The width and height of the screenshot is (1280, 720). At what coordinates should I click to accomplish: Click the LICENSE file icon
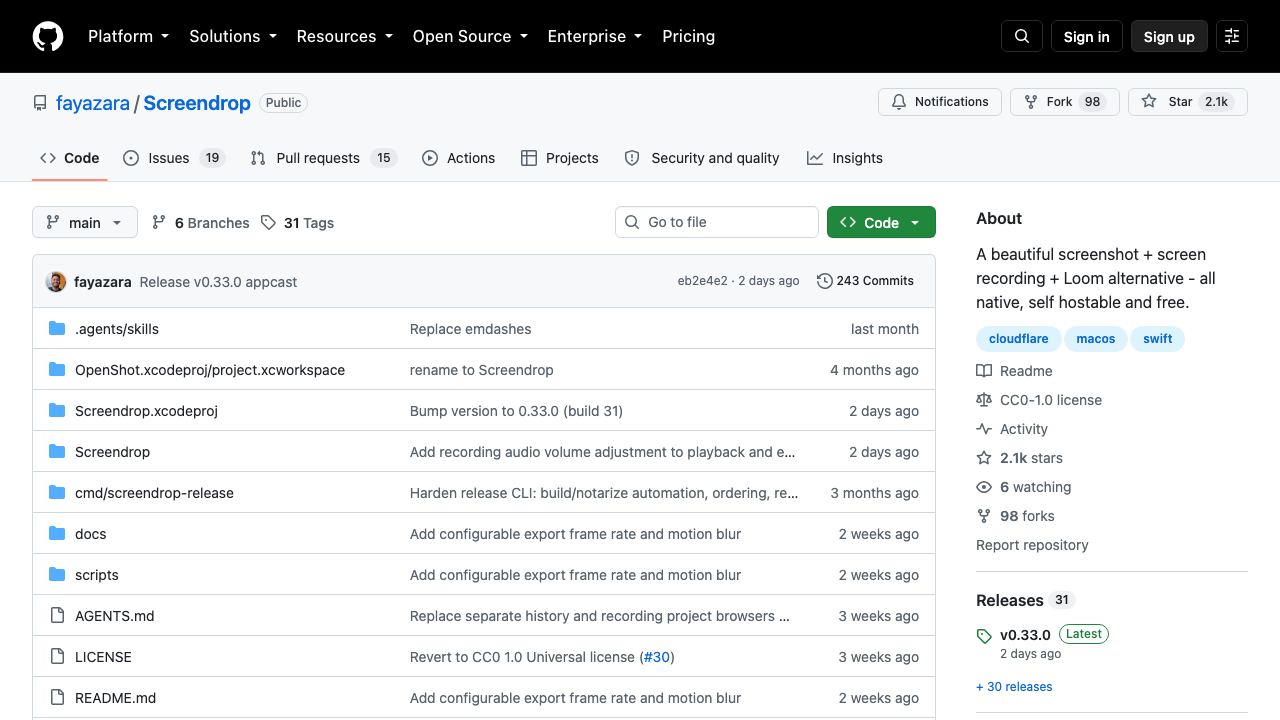point(57,657)
